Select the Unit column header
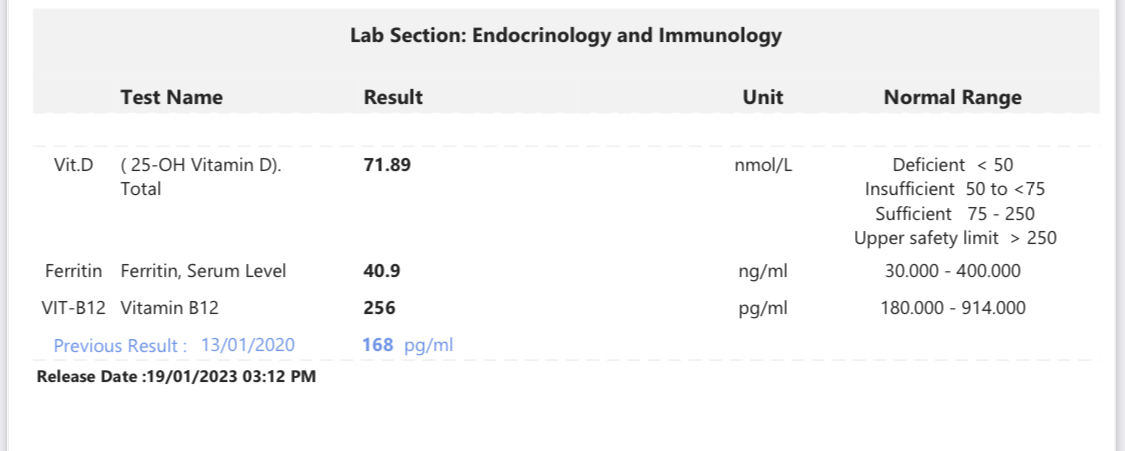Image resolution: width=1125 pixels, height=451 pixels. [x=762, y=97]
